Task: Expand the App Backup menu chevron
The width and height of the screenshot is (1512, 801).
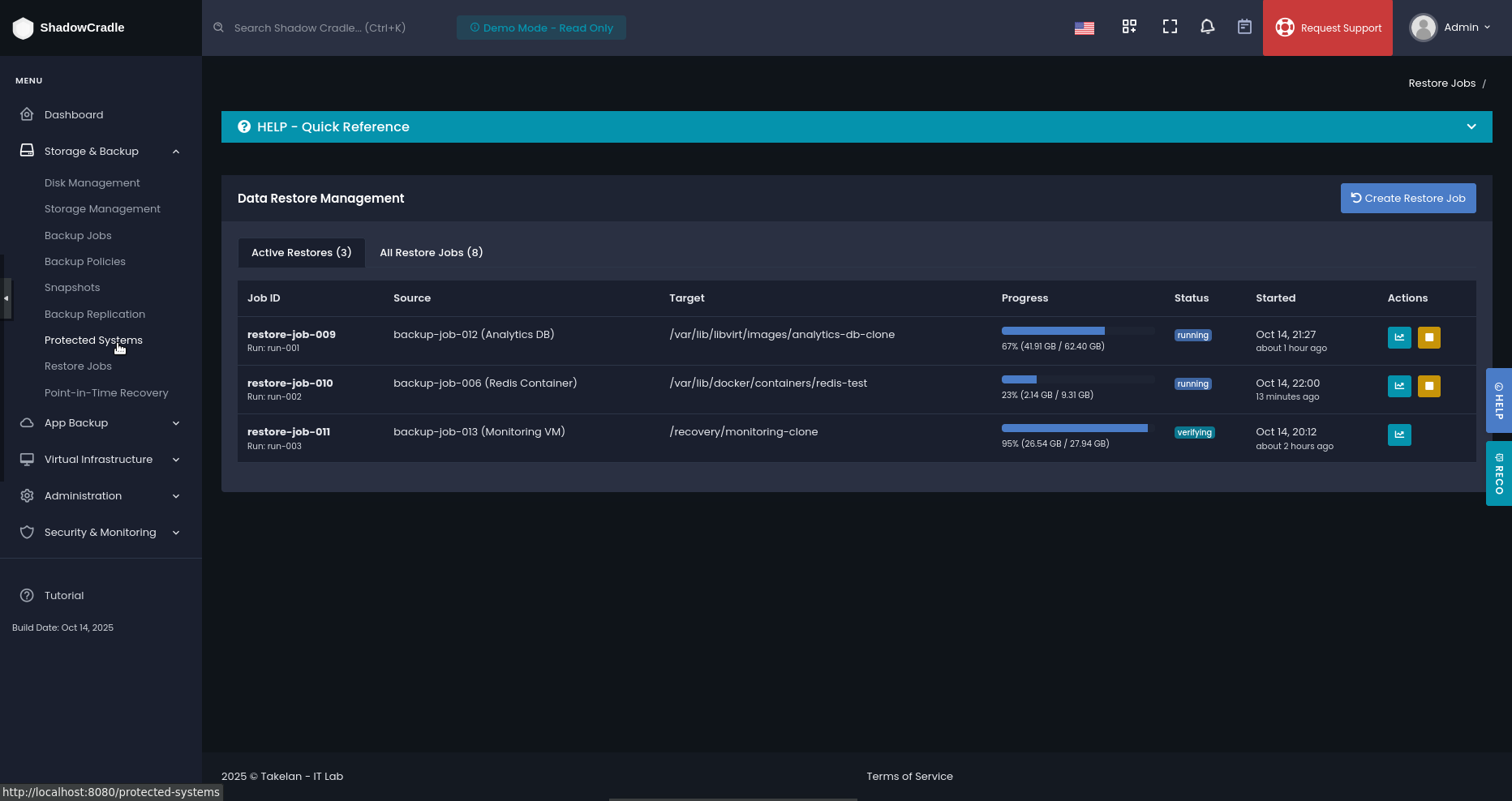Action: point(176,423)
